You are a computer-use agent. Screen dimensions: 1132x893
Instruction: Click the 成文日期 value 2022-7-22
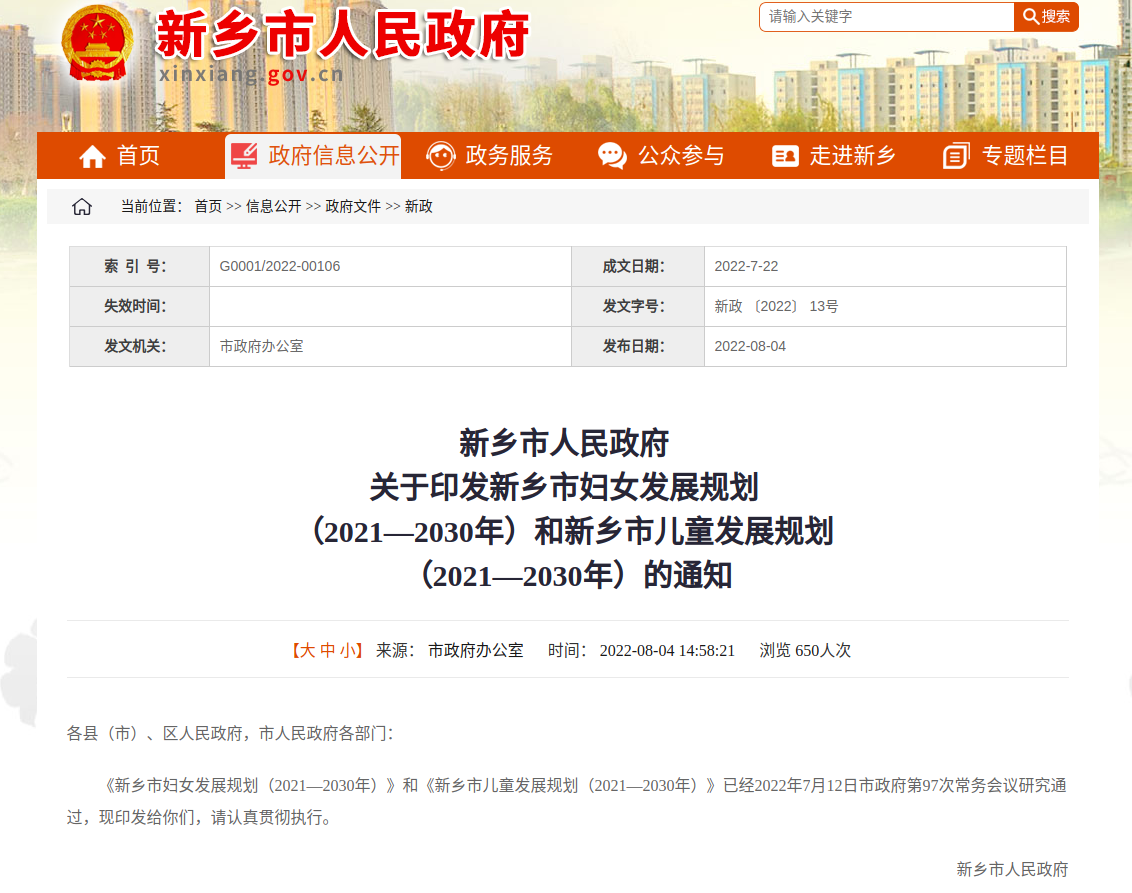point(746,266)
